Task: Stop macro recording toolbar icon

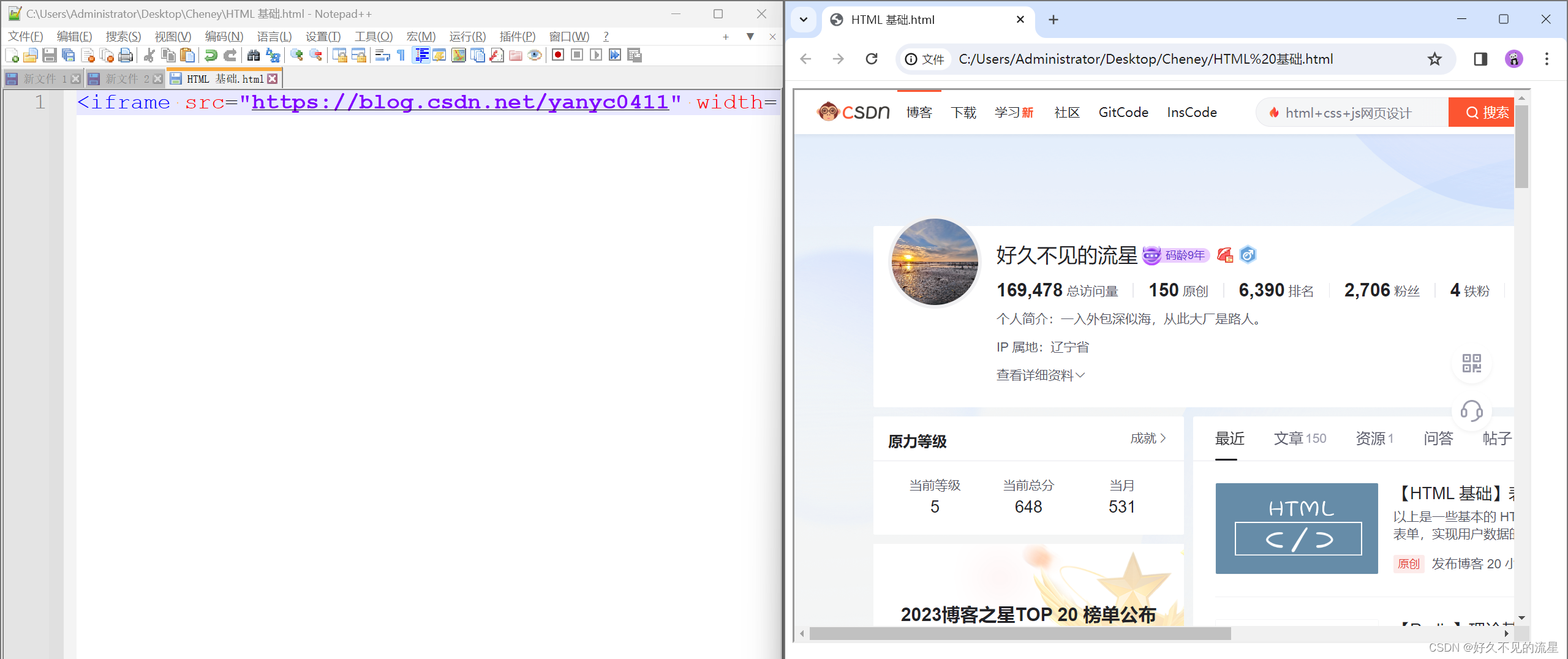Action: coord(577,55)
